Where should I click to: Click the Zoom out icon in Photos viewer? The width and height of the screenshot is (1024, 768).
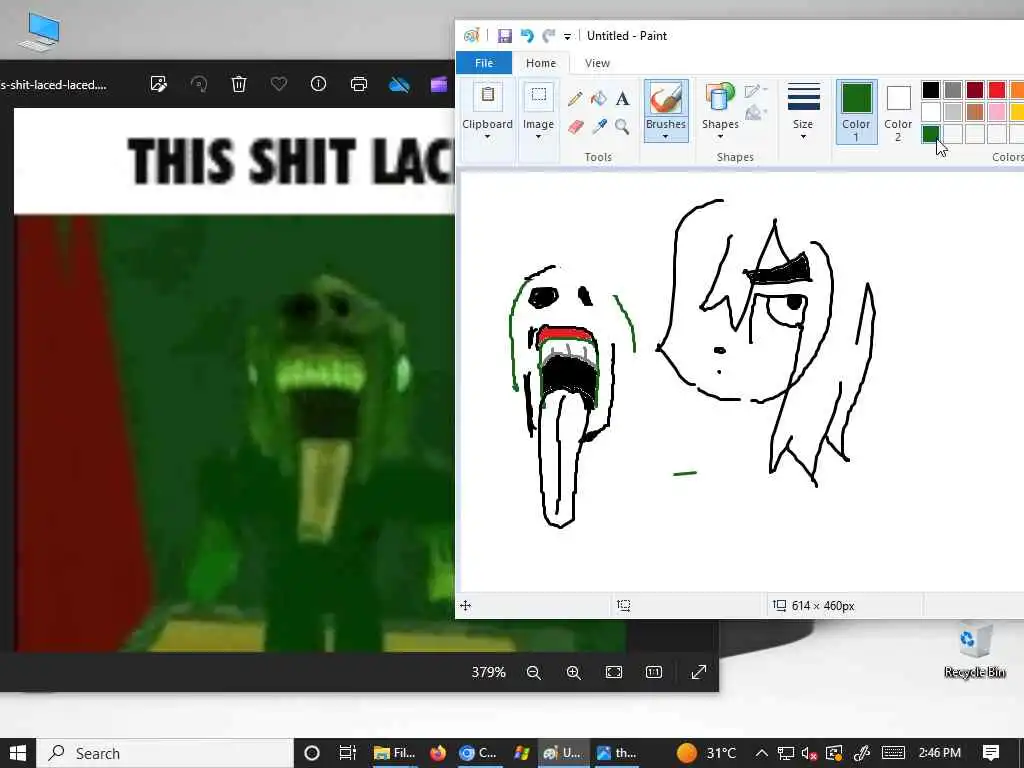point(534,673)
